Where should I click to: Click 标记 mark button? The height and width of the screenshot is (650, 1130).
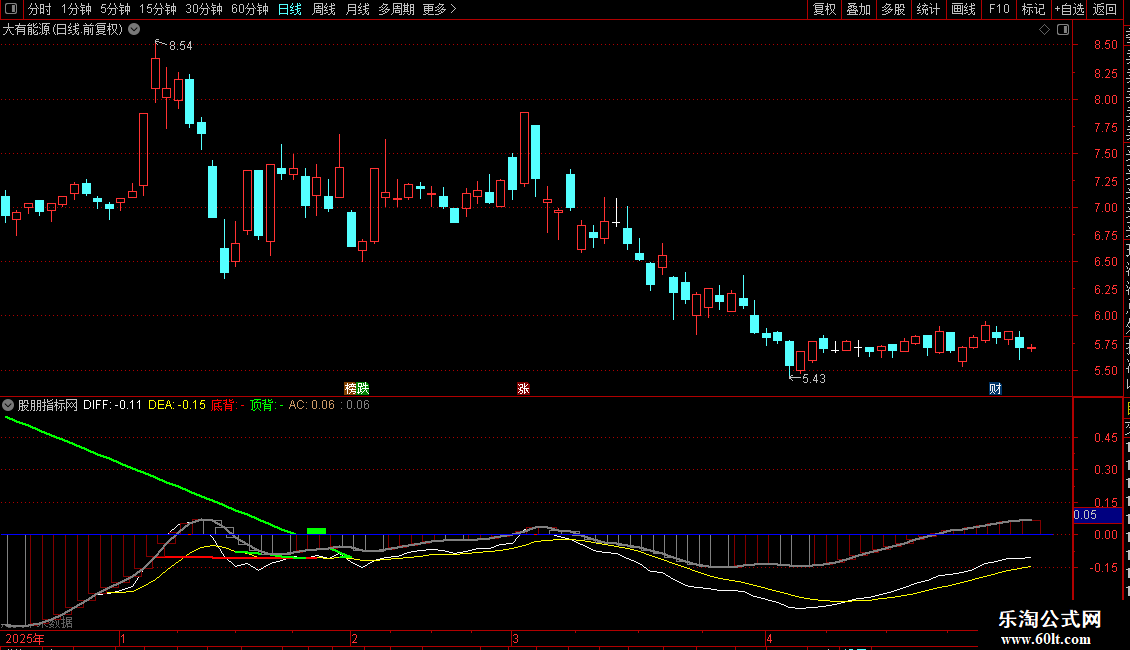[1033, 9]
